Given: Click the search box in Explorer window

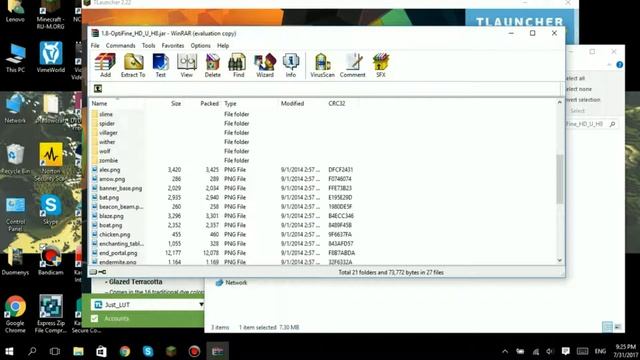Looking at the screenshot, I should coord(591,124).
